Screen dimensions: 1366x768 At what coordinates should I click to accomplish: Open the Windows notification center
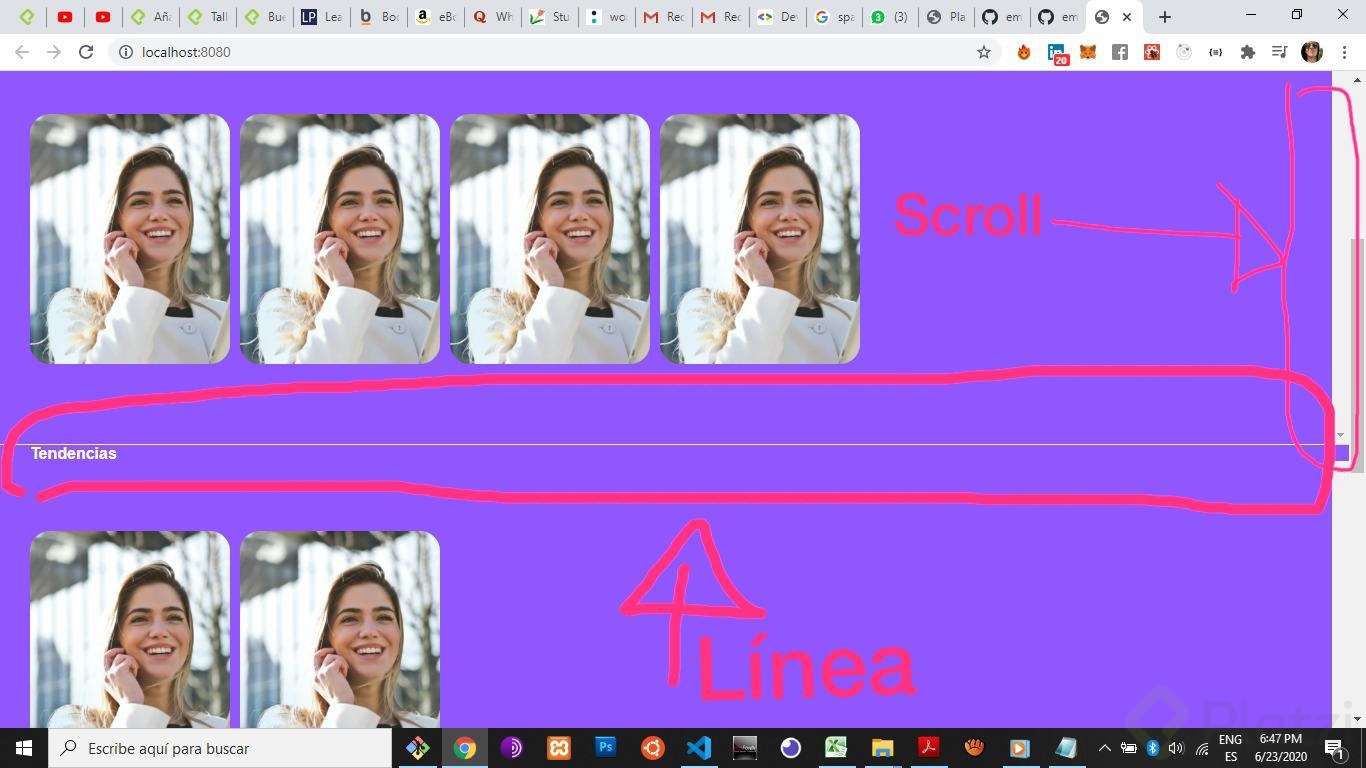point(1334,748)
